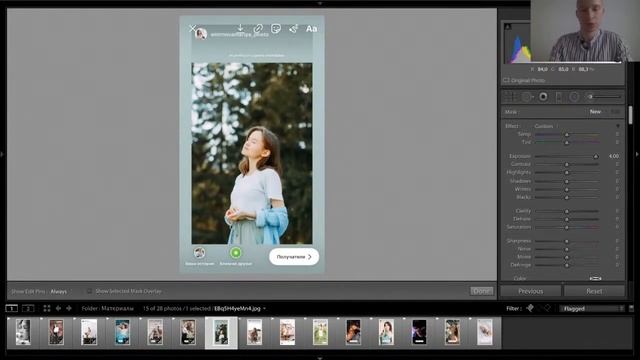Adjust the Shadows slider handle

pyautogui.click(x=567, y=181)
